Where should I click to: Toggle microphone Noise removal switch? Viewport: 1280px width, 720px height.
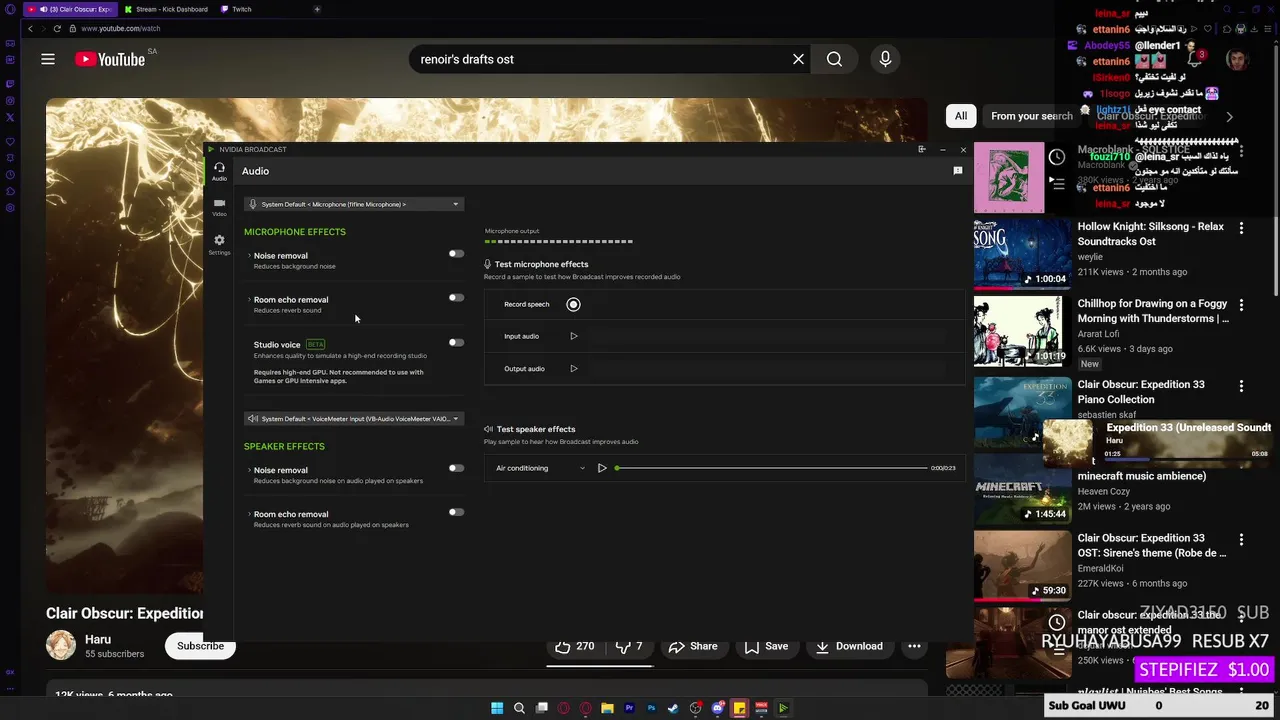point(456,254)
